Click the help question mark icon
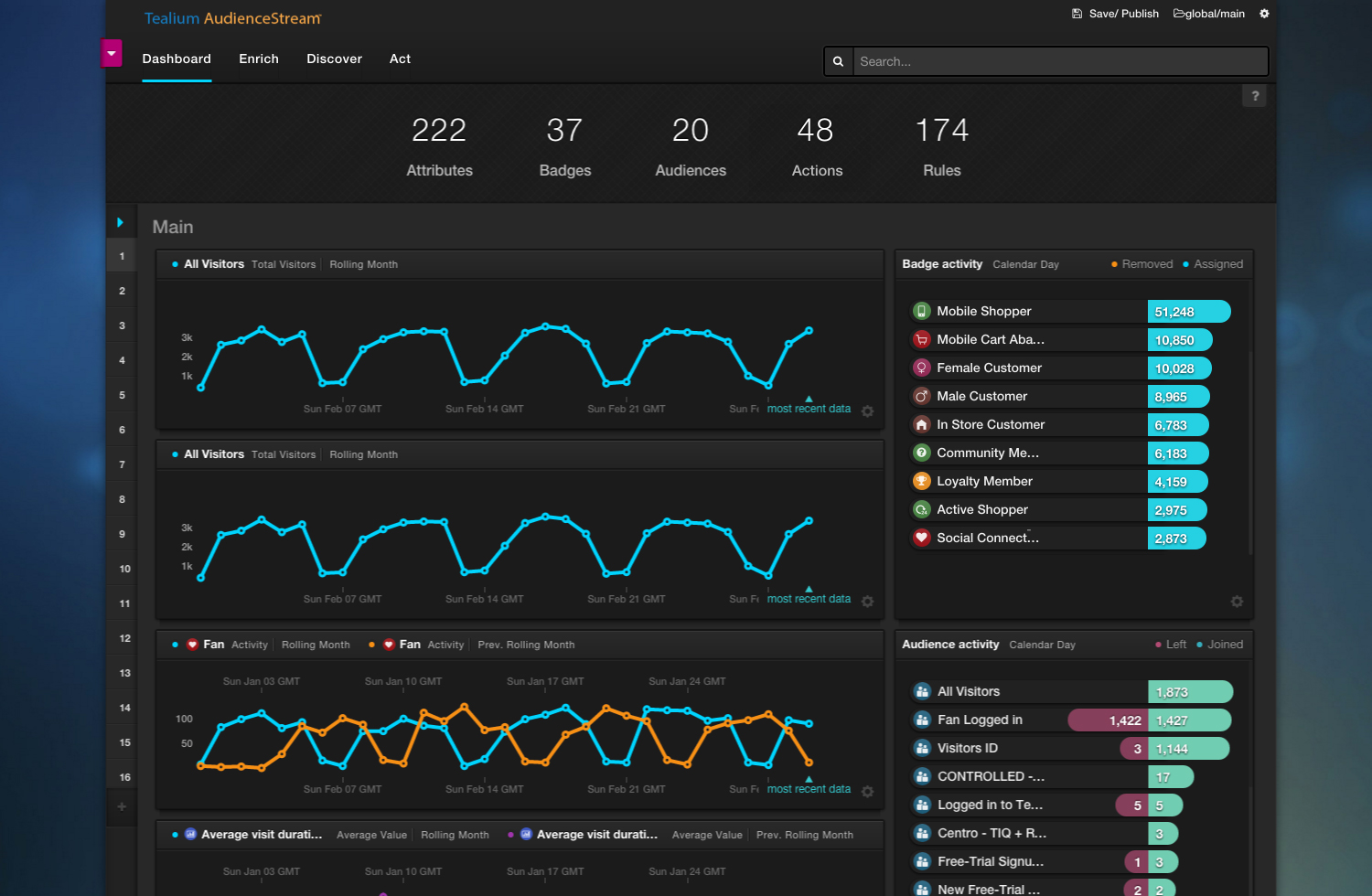1372x896 pixels. click(x=1254, y=96)
